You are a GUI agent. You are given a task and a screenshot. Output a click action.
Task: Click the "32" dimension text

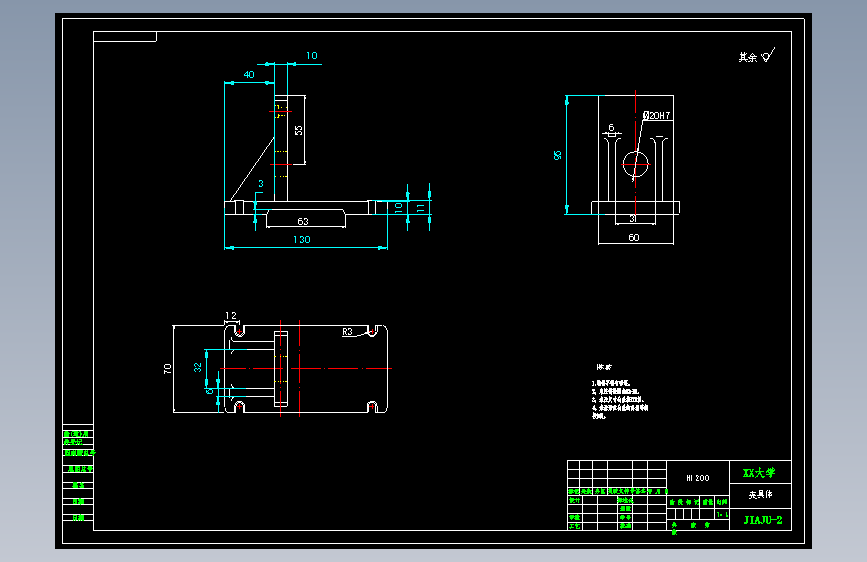tap(197, 367)
